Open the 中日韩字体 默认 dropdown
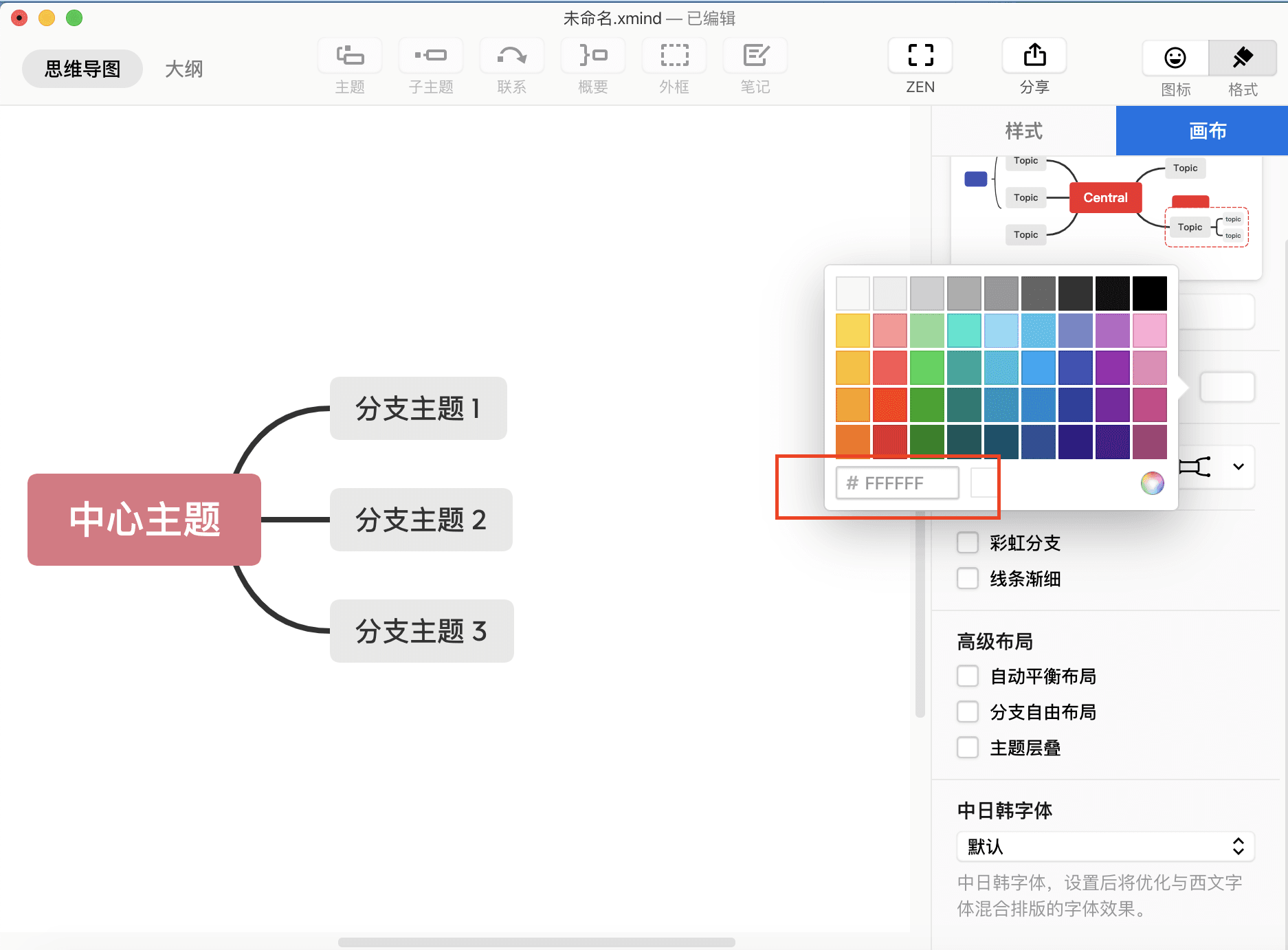The image size is (1288, 950). [1105, 846]
